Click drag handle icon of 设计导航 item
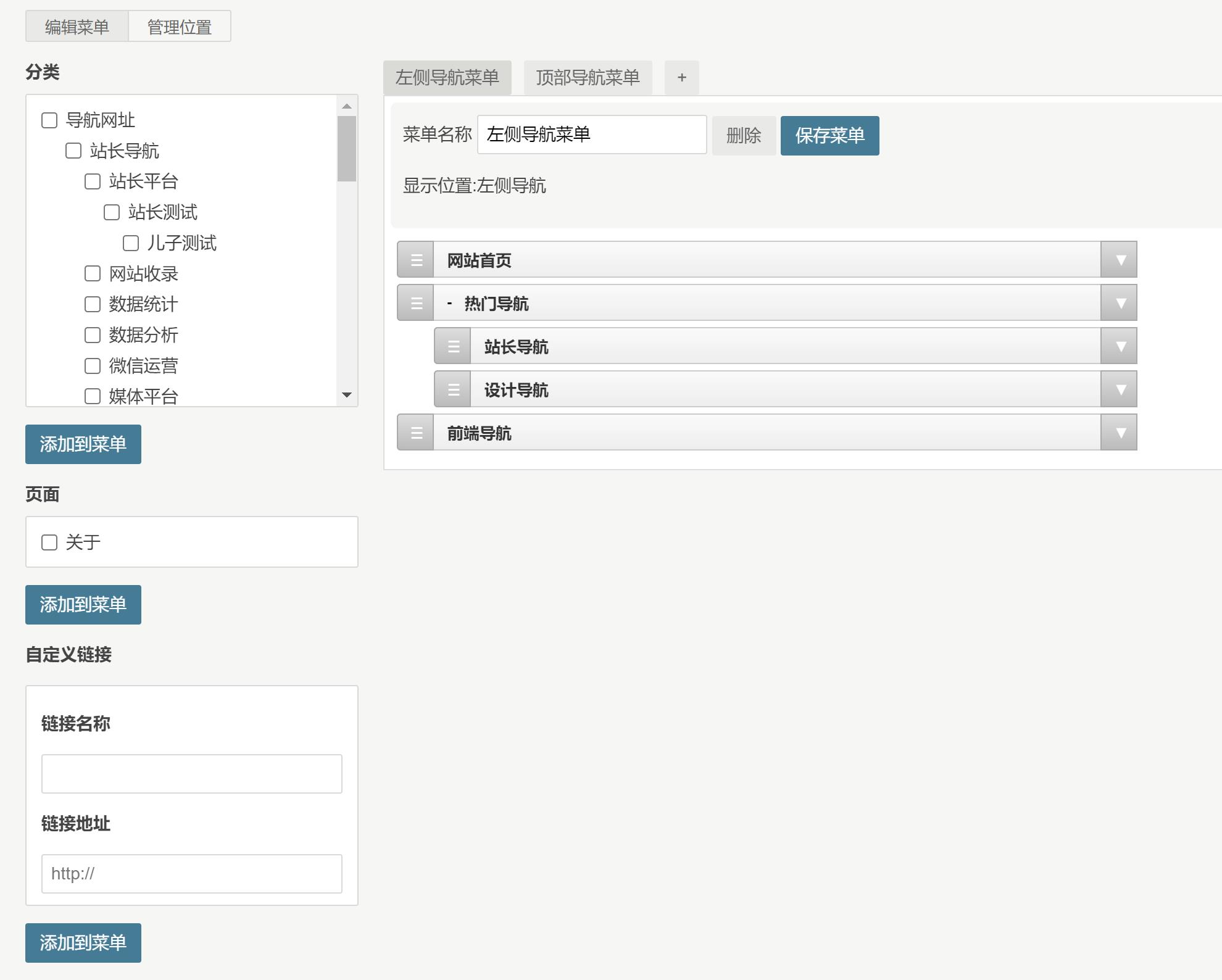1222x980 pixels. [453, 389]
